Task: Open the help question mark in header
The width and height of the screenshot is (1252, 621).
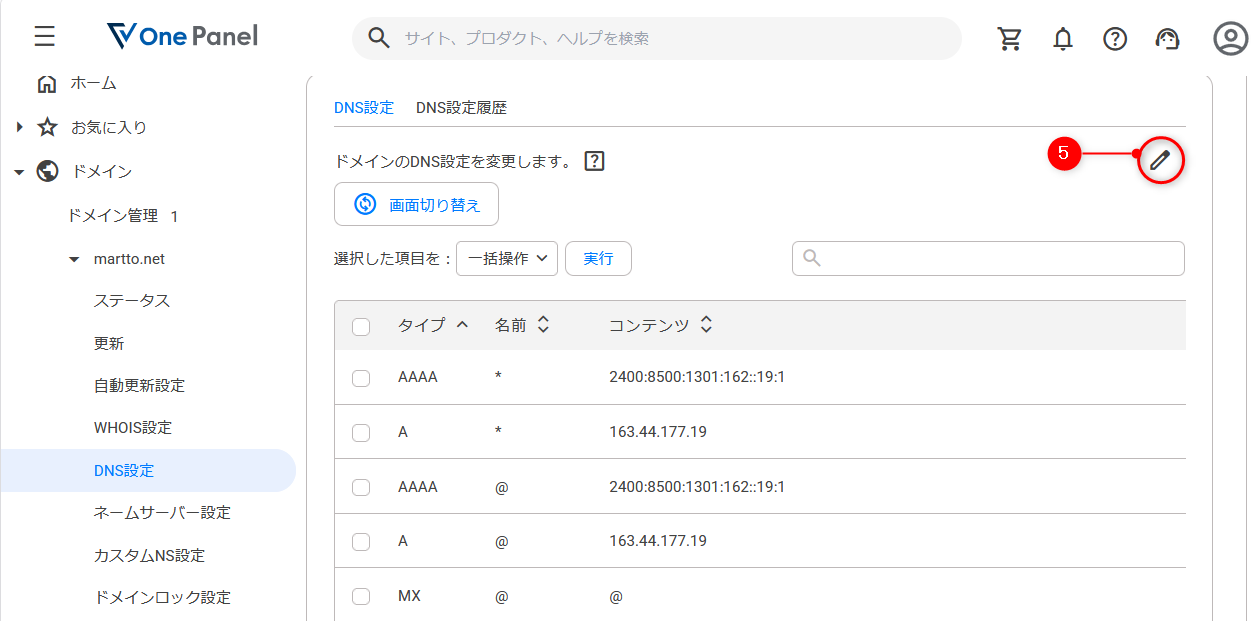Action: pyautogui.click(x=1115, y=39)
